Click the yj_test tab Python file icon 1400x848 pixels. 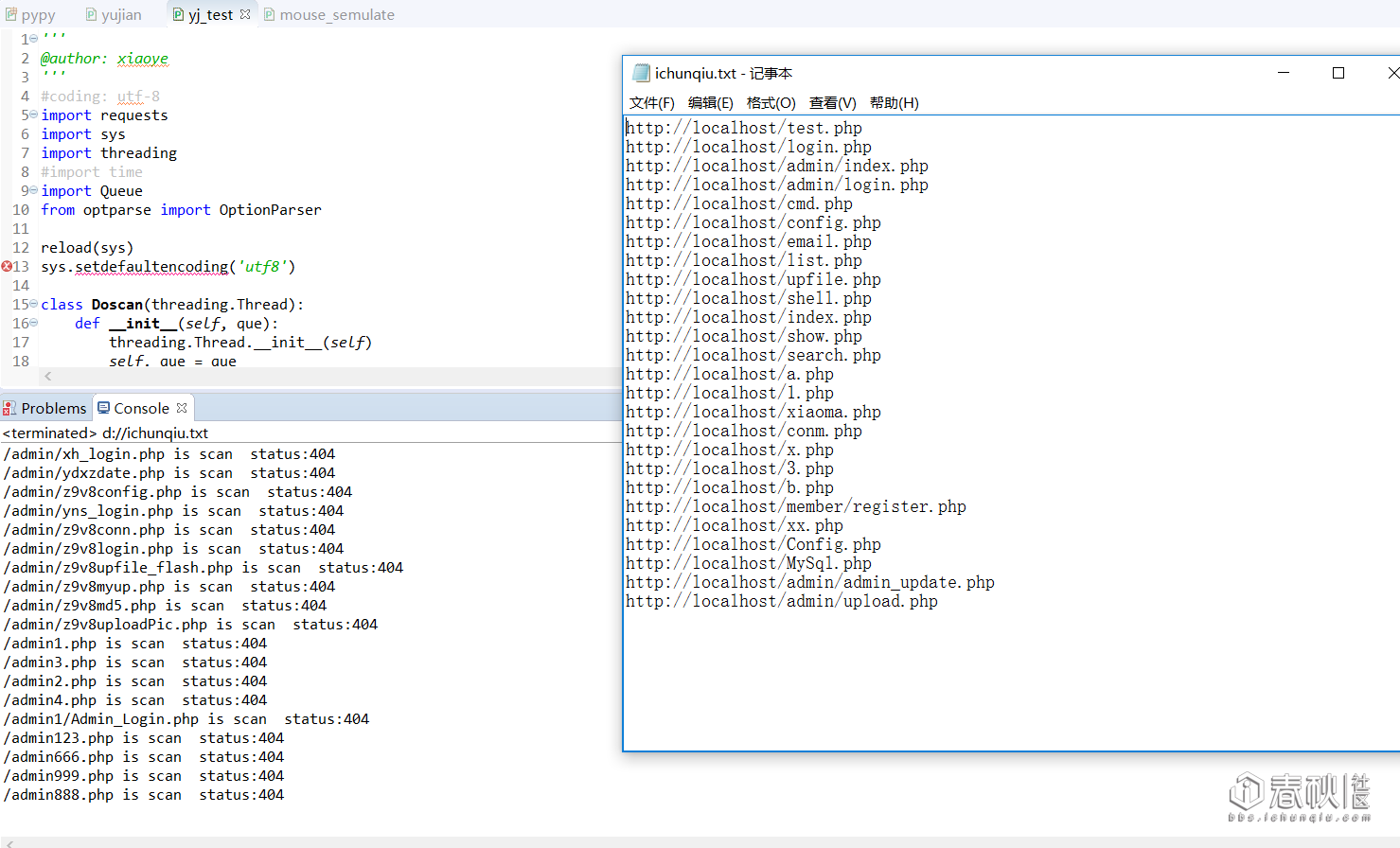pyautogui.click(x=178, y=14)
